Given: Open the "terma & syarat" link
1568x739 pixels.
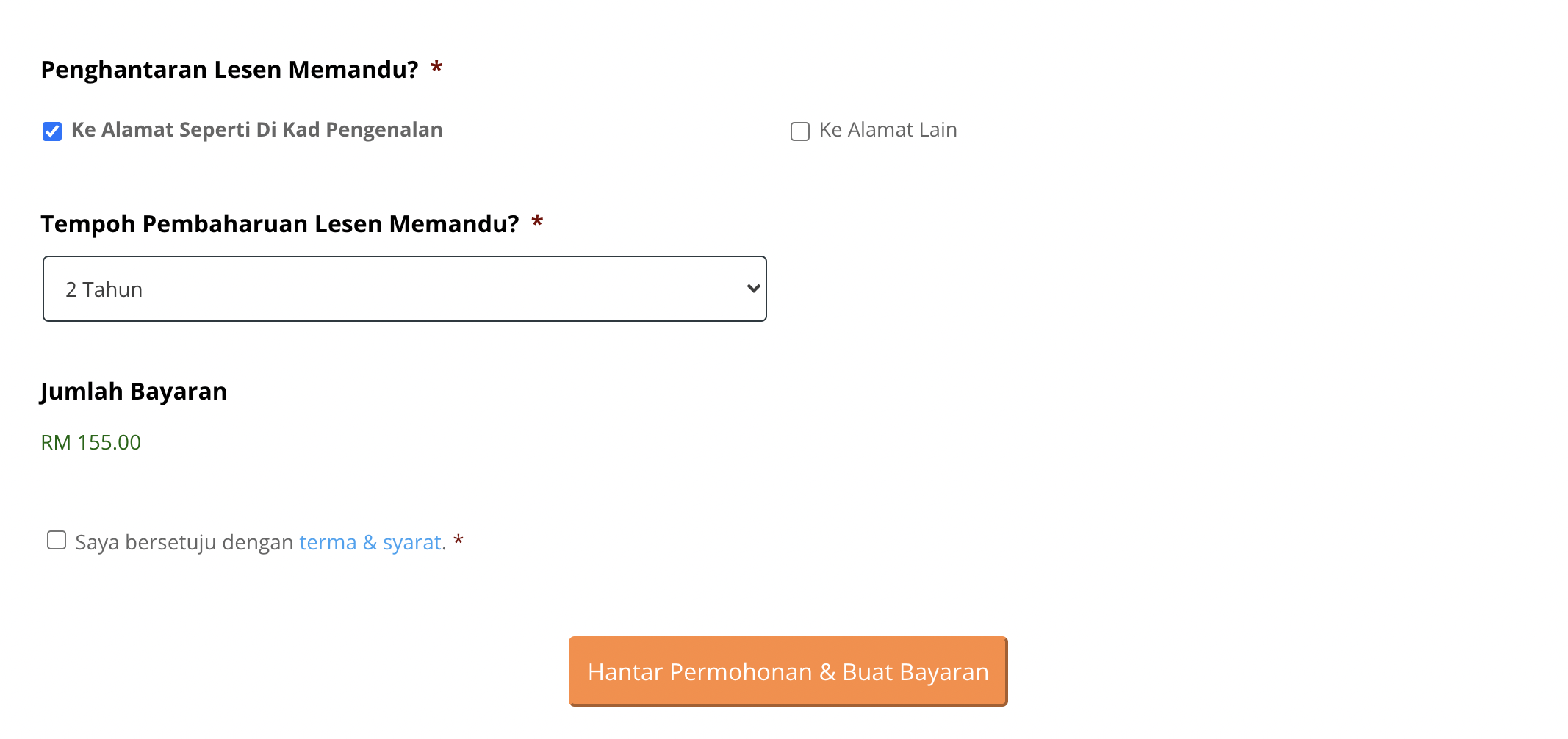Looking at the screenshot, I should coord(370,542).
